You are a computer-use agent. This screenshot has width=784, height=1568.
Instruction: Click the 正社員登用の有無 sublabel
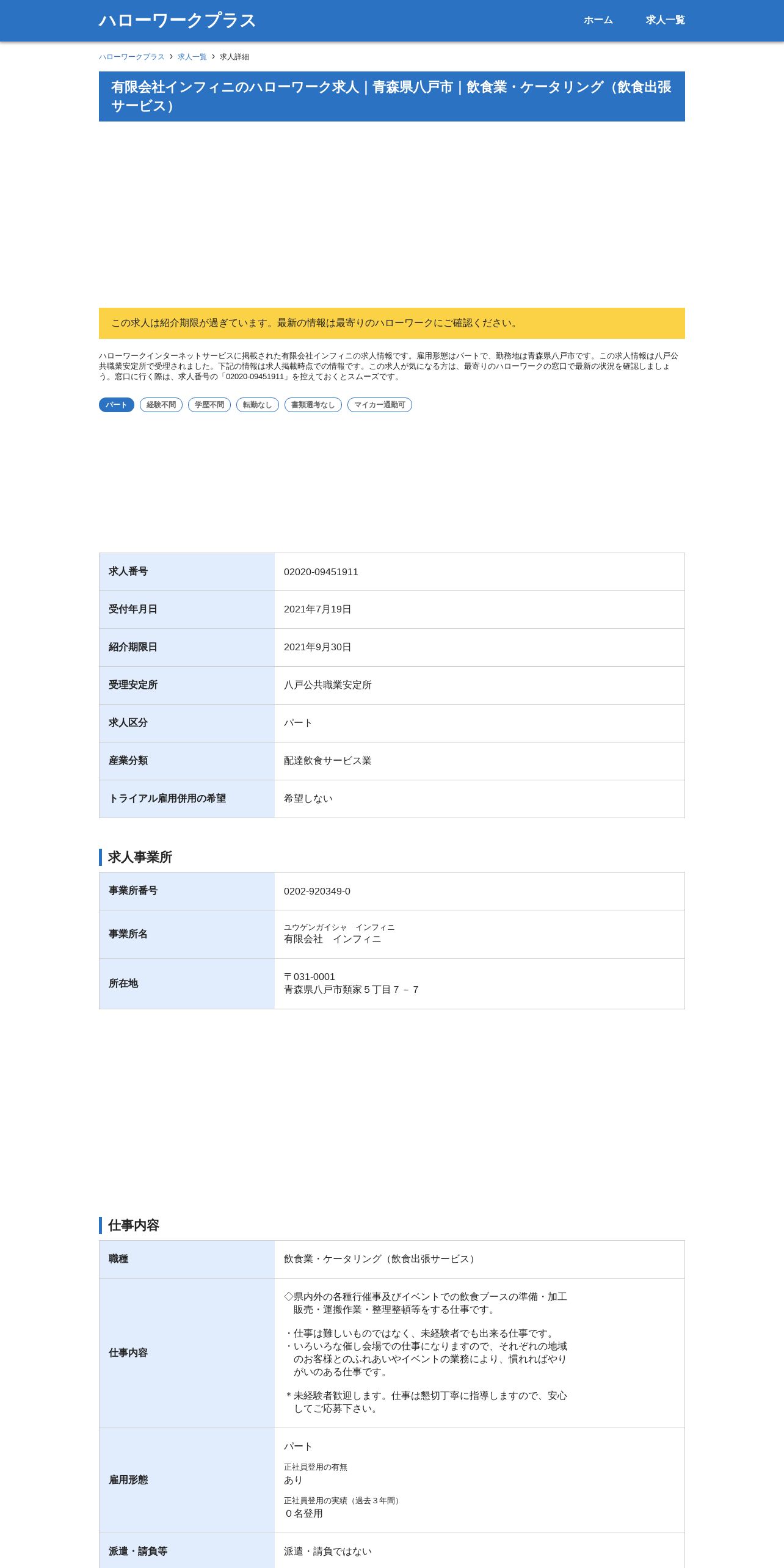(315, 1467)
